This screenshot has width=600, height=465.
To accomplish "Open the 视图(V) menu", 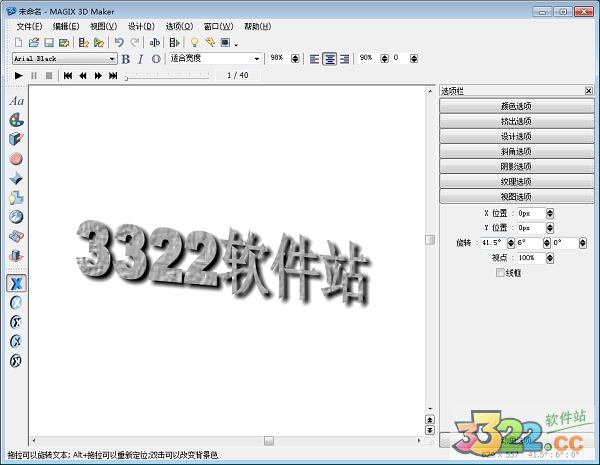I will click(x=103, y=26).
